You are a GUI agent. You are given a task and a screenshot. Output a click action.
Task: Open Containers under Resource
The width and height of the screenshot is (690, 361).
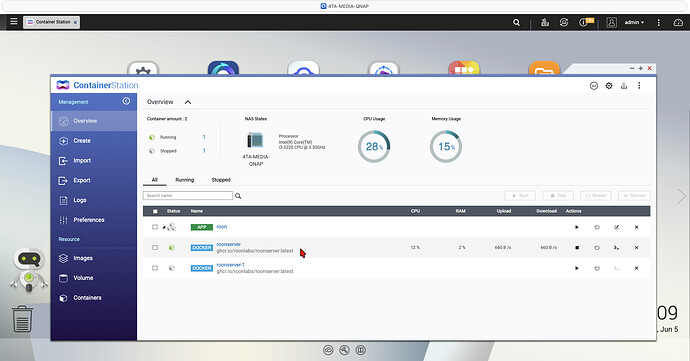[x=94, y=298]
